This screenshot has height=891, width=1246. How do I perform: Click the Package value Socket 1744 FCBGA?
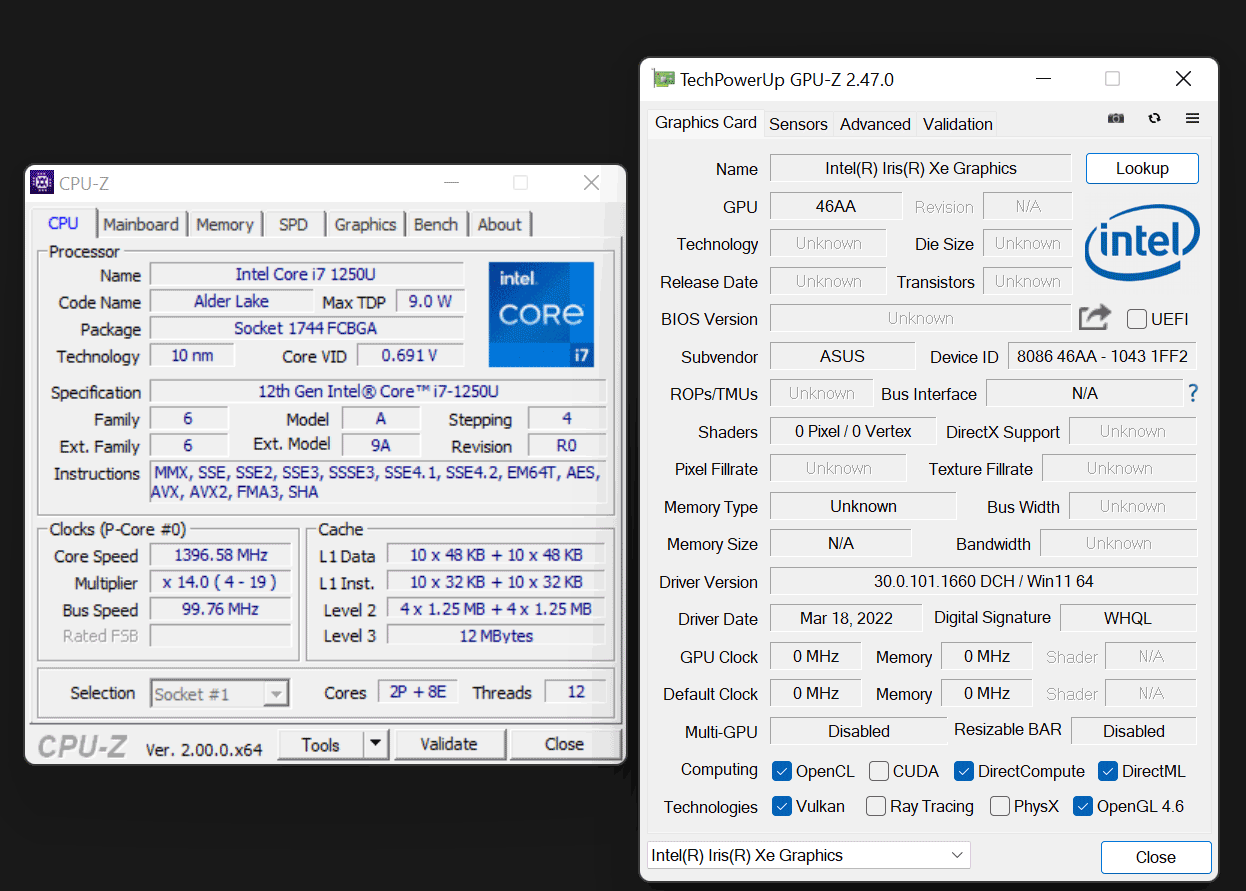307,328
